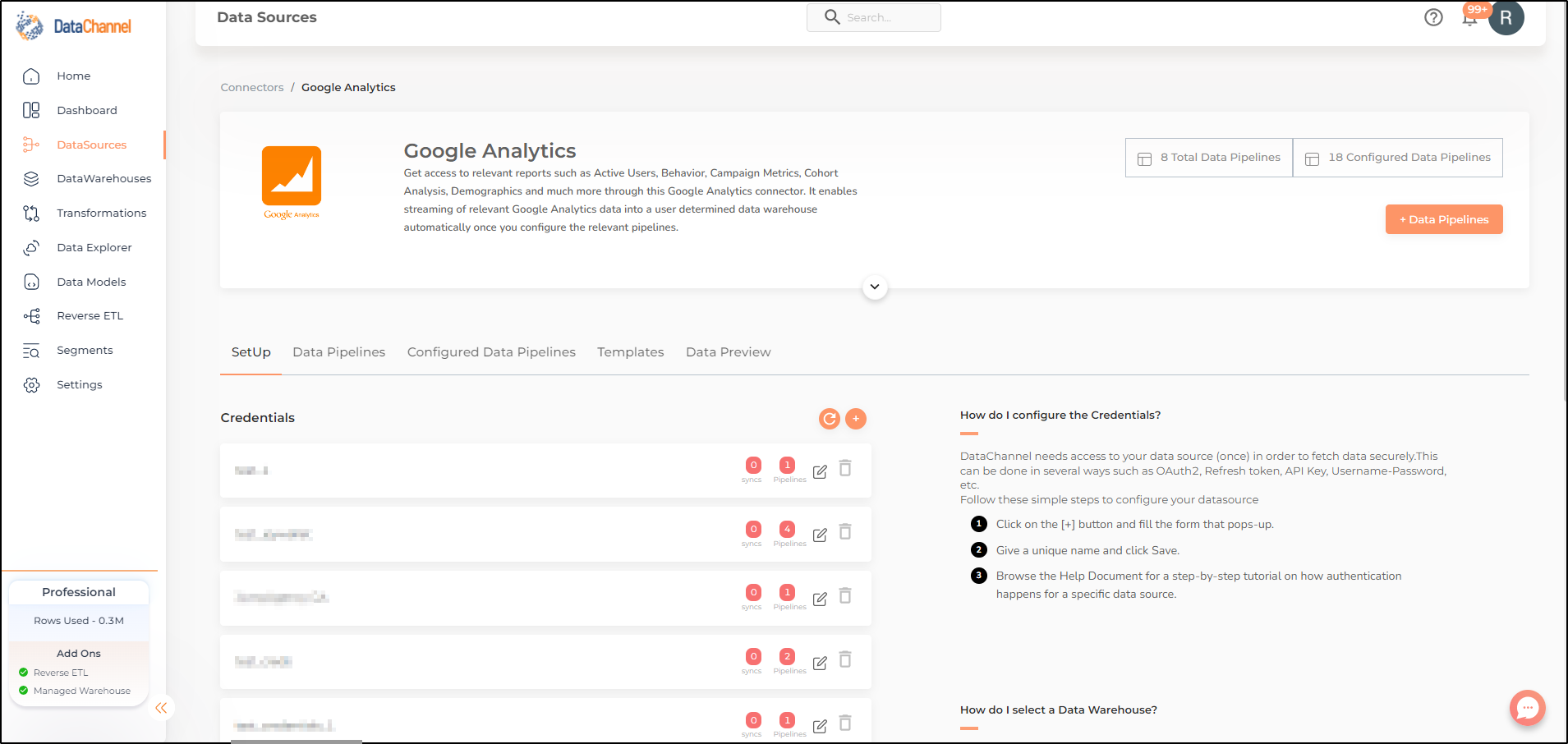Click syncs count badge in first row
Image resolution: width=1568 pixels, height=744 pixels.
[x=753, y=465]
